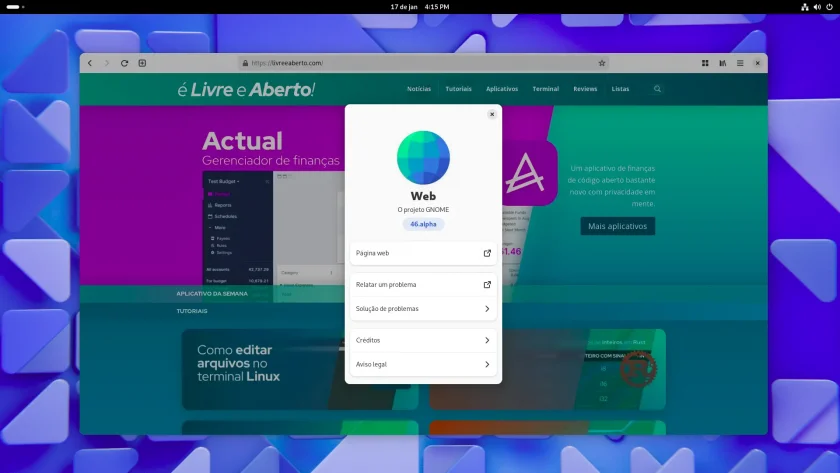Open Terminal in site navigation
840x473 pixels.
pos(545,89)
